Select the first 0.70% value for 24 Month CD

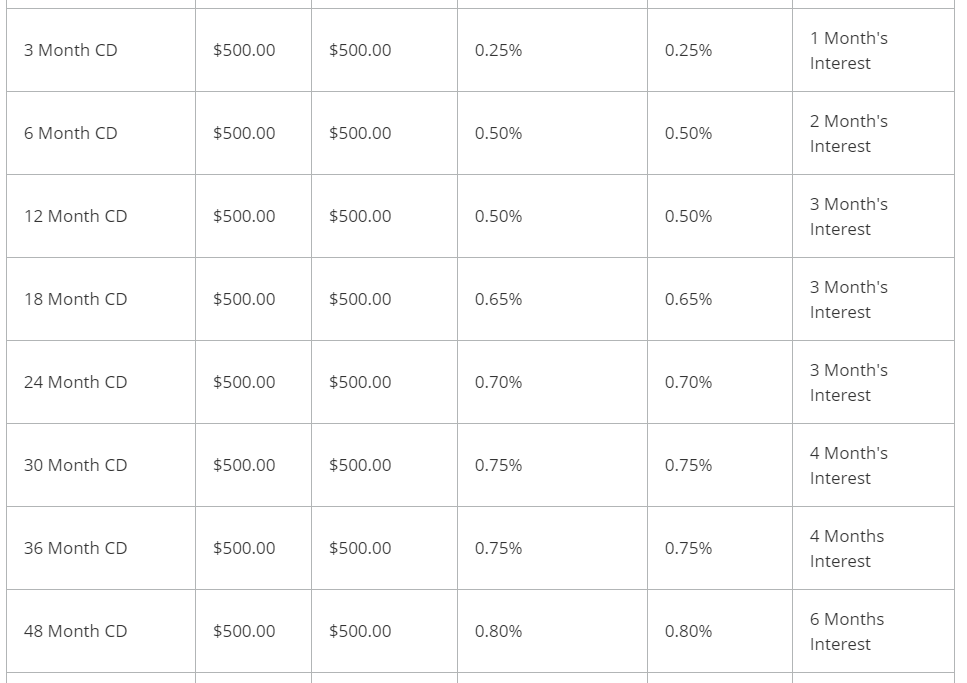tap(498, 382)
